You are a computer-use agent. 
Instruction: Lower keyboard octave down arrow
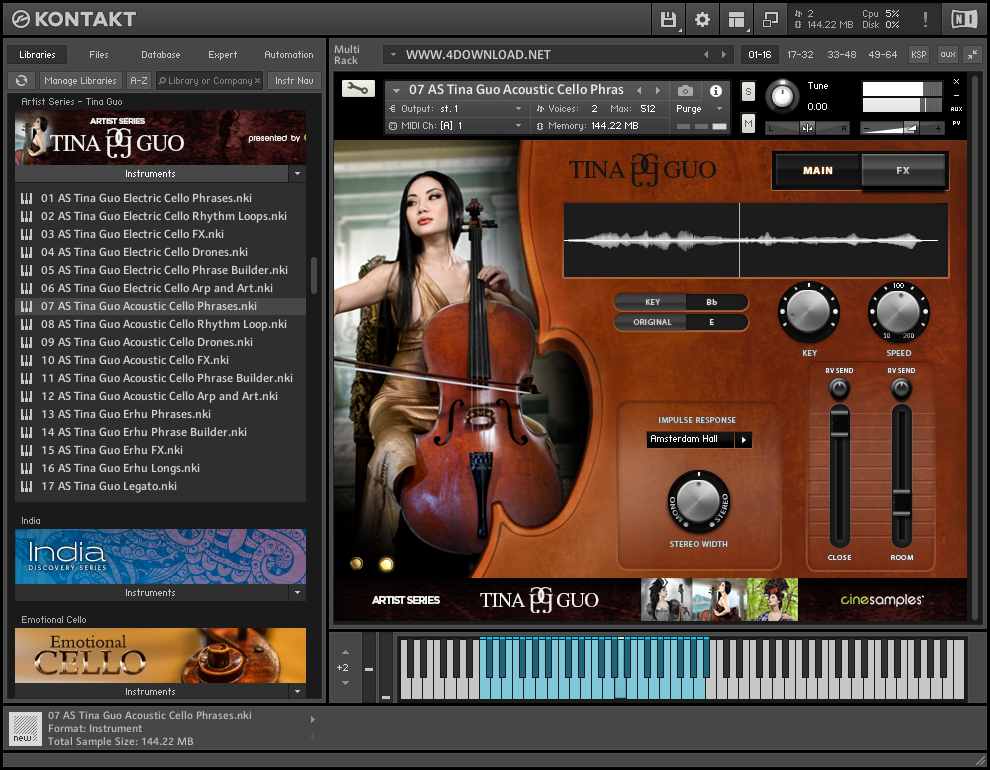(345, 683)
